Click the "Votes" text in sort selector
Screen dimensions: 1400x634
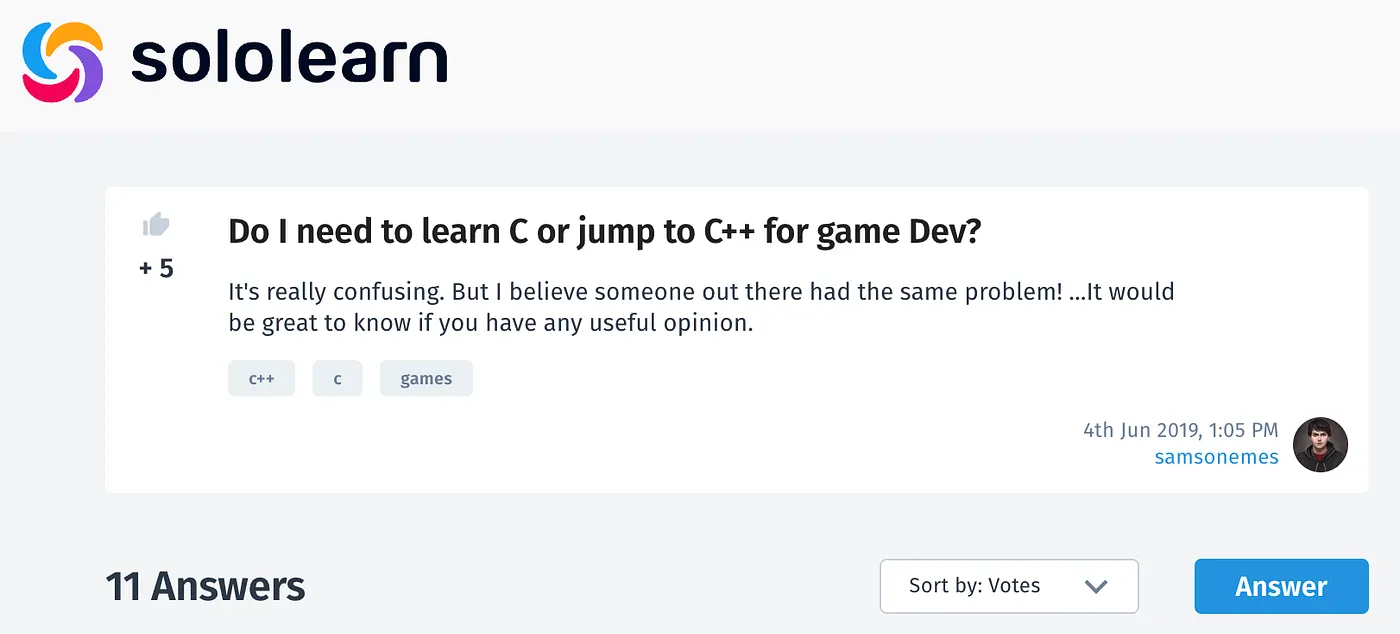pos(1013,586)
